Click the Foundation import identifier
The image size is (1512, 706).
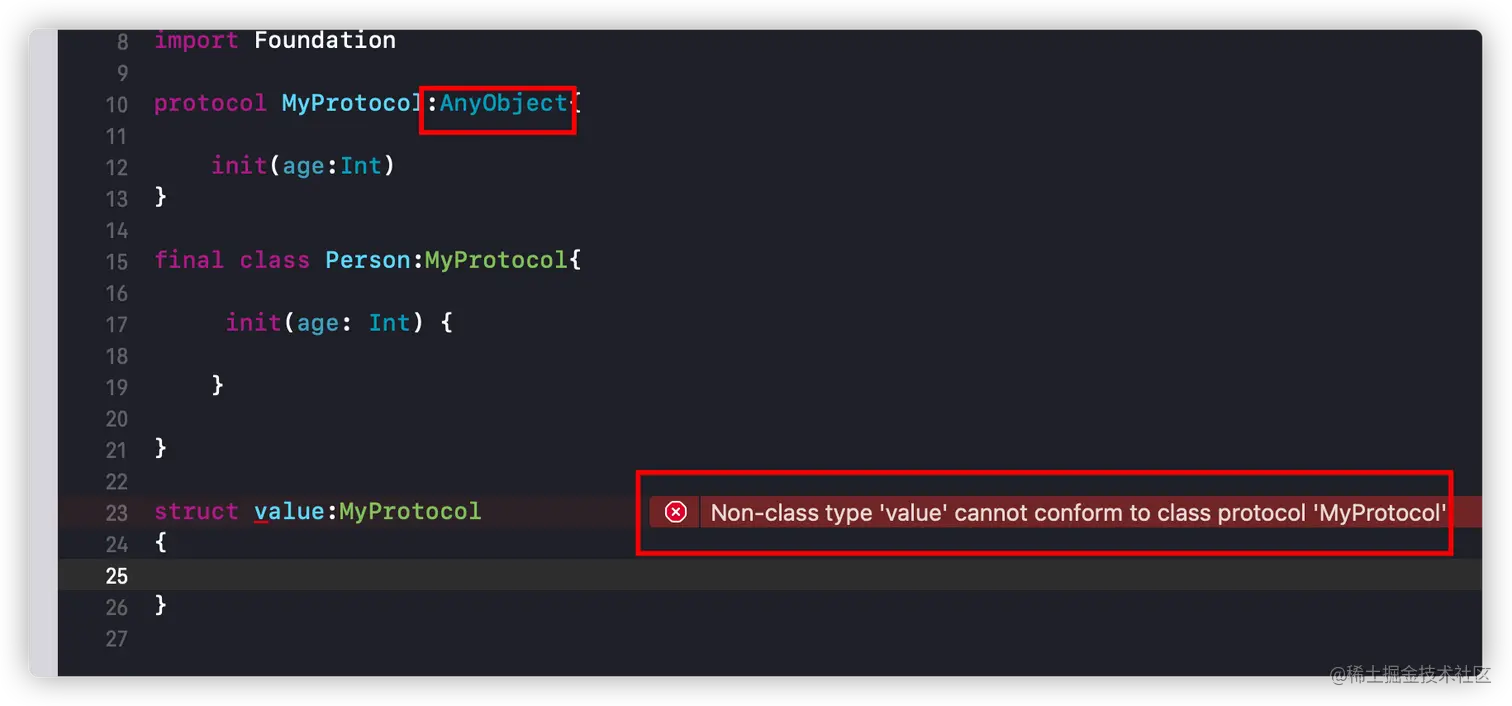[325, 40]
